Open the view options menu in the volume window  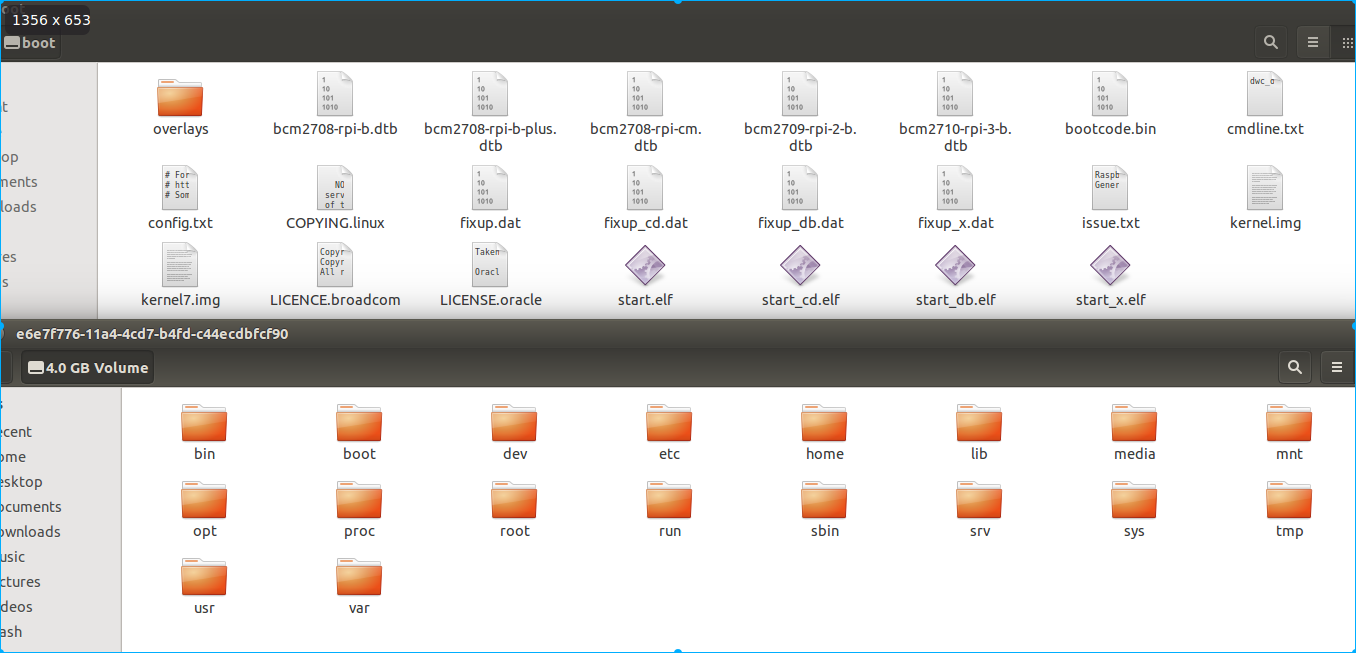(1337, 367)
